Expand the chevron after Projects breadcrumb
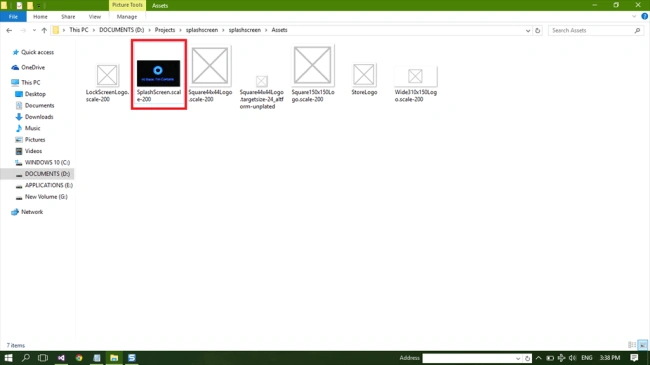Viewport: 650px width, 365px height. click(x=180, y=30)
